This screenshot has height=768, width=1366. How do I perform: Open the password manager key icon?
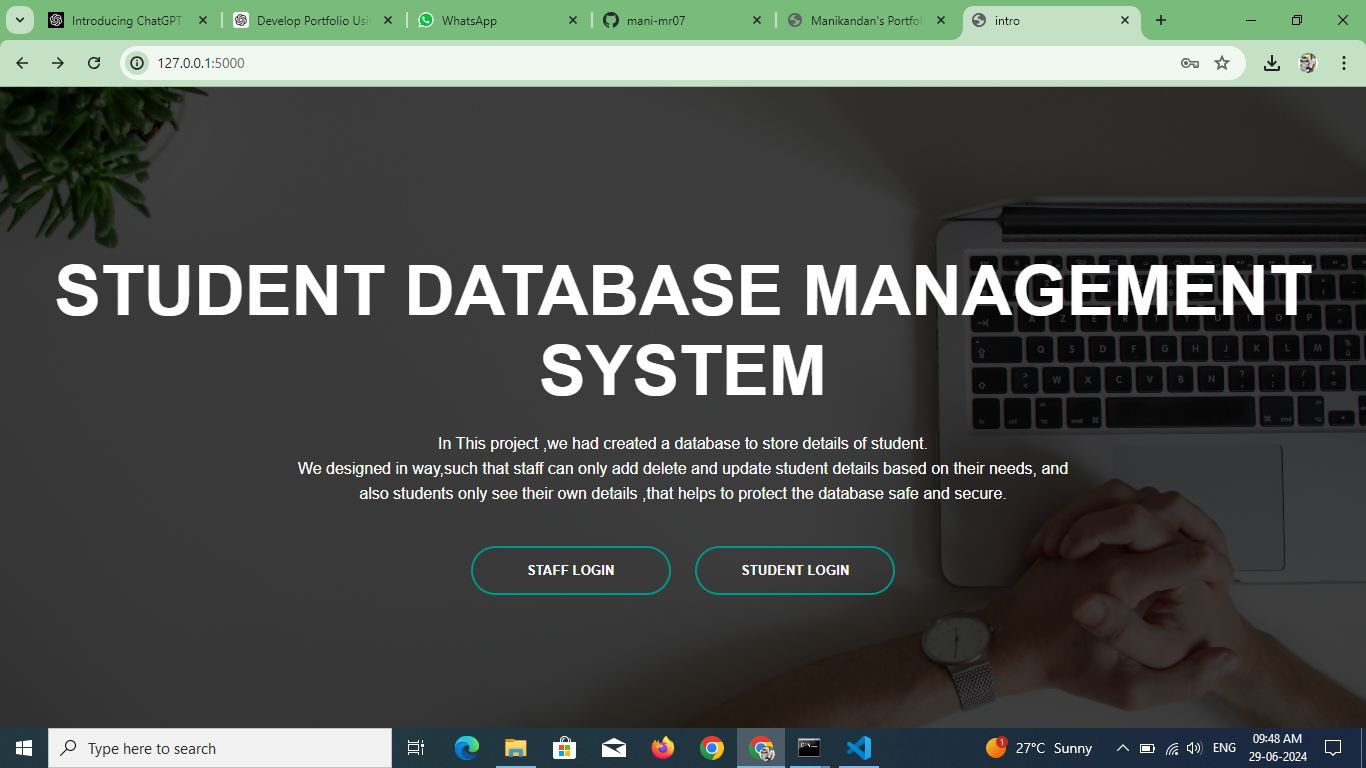point(1190,63)
